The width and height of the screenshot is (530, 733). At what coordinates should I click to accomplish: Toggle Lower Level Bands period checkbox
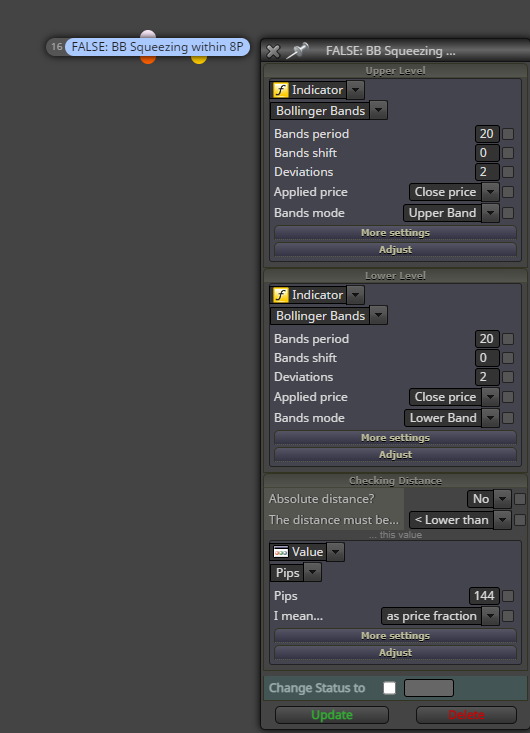point(508,339)
